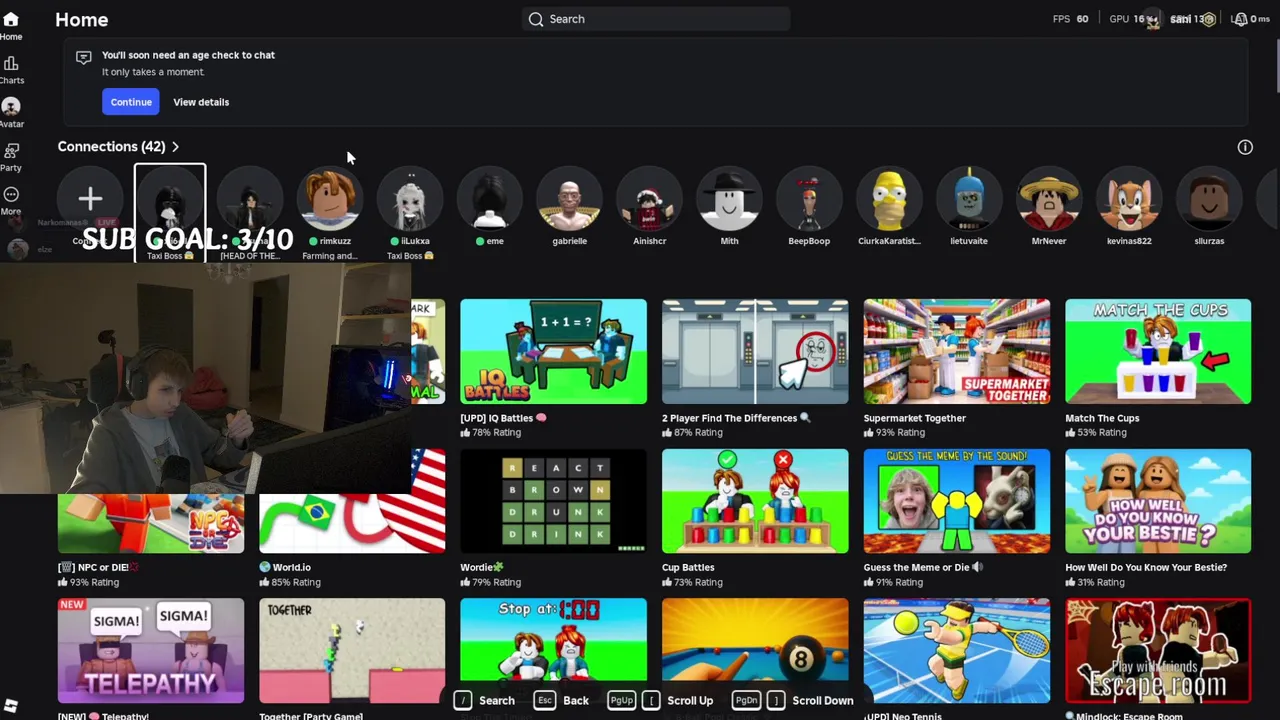Open the Avatar sidebar icon
The height and width of the screenshot is (720, 1280).
coord(11,107)
